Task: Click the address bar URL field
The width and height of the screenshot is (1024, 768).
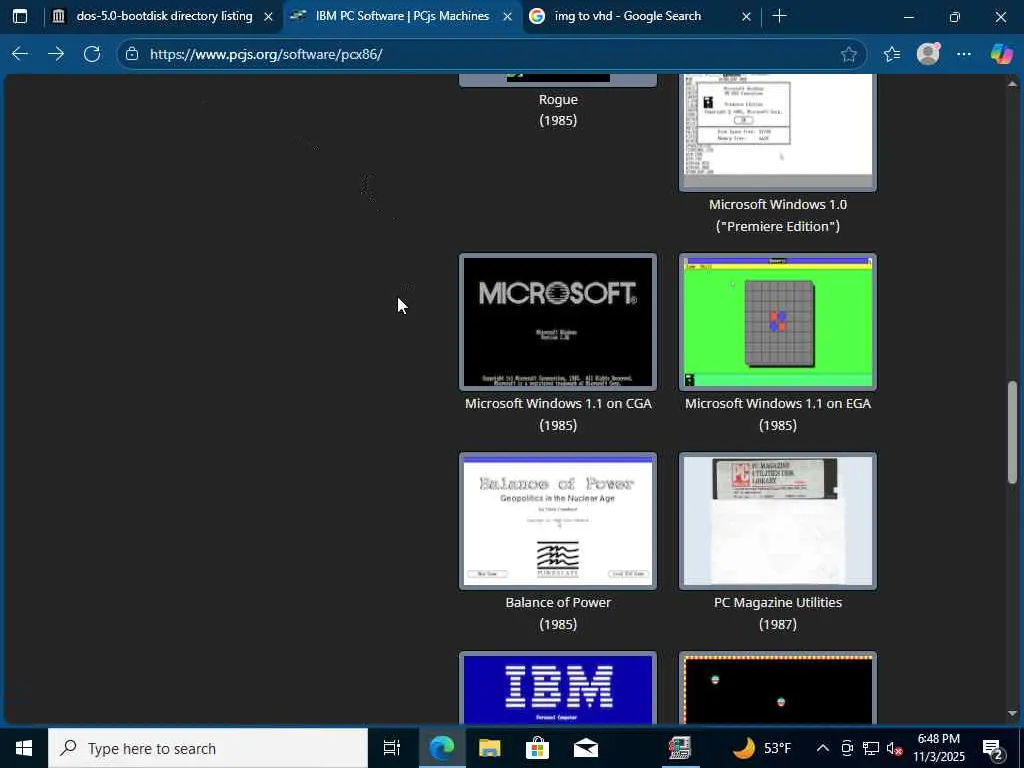Action: point(490,54)
